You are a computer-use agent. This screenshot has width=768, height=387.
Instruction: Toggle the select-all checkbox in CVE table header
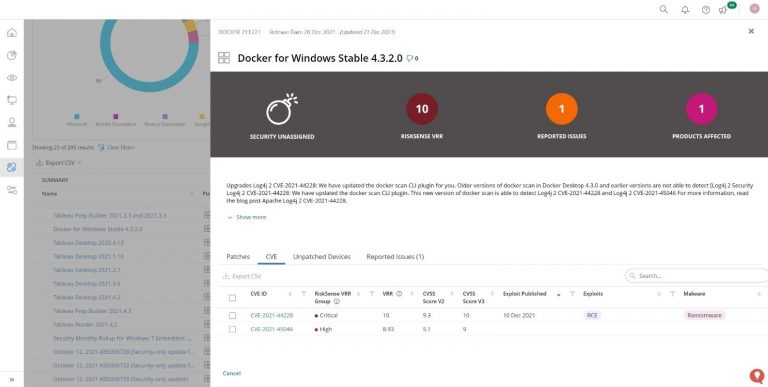[232, 297]
